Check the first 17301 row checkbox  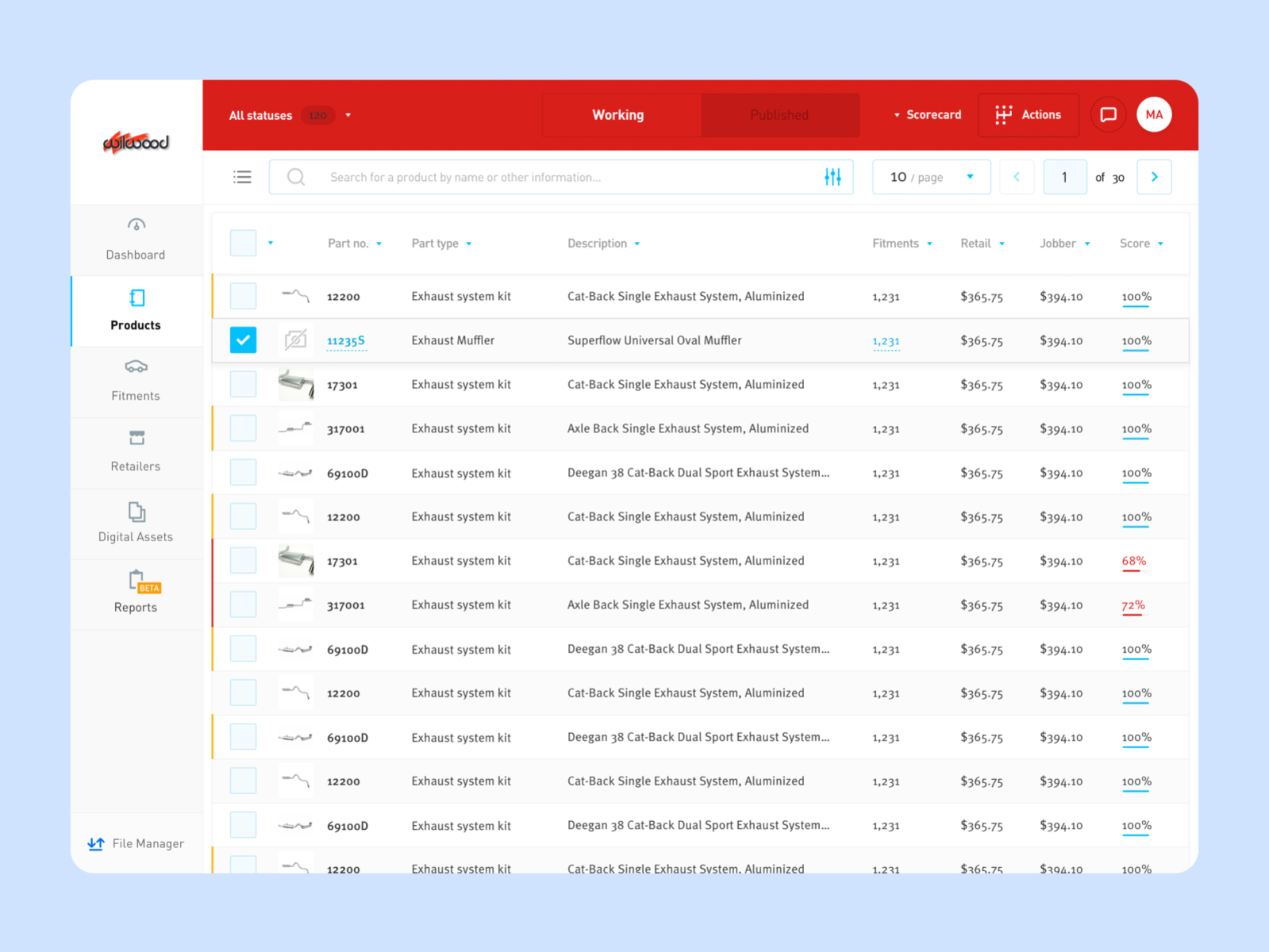243,384
